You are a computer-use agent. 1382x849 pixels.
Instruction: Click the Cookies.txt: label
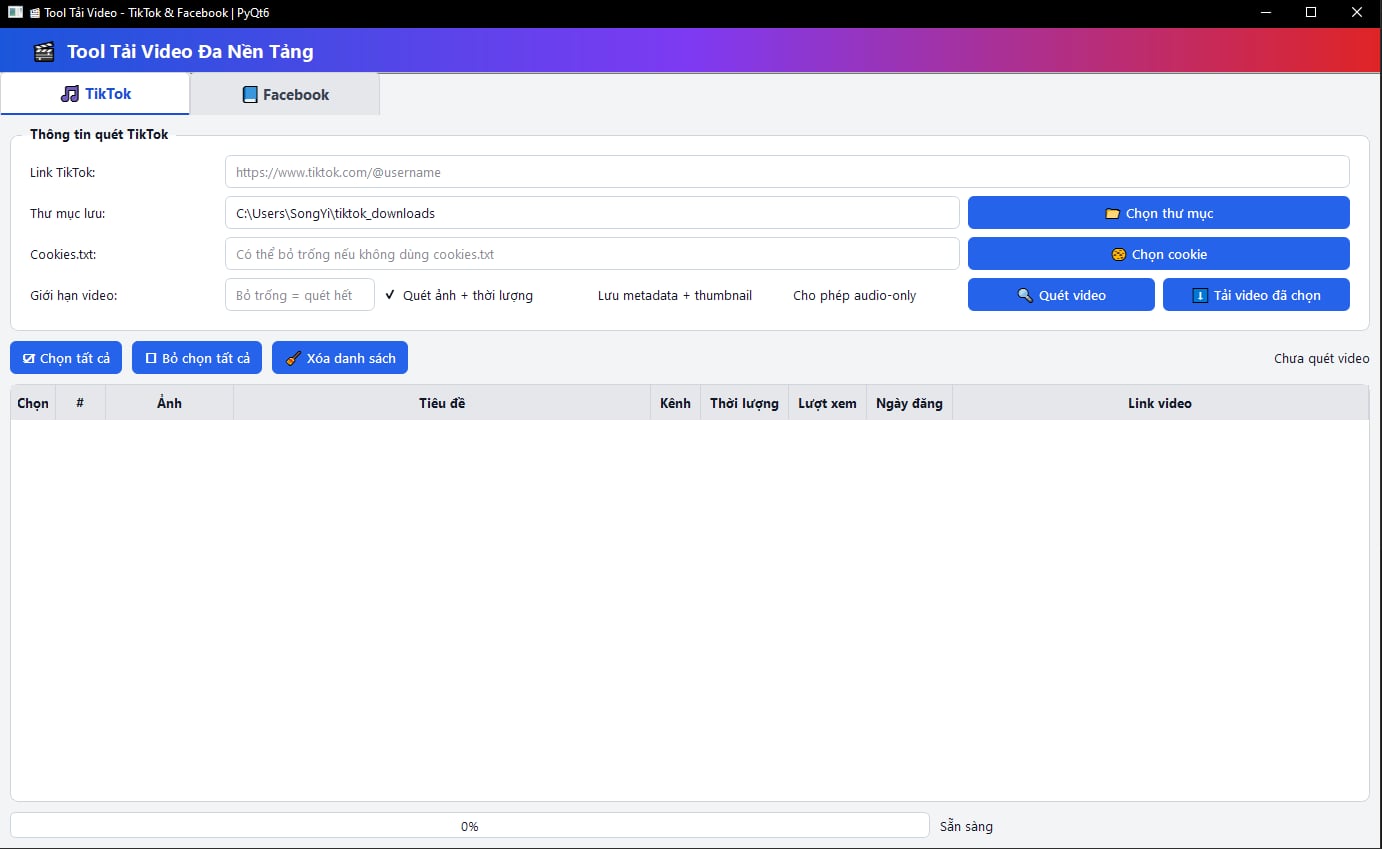(63, 254)
